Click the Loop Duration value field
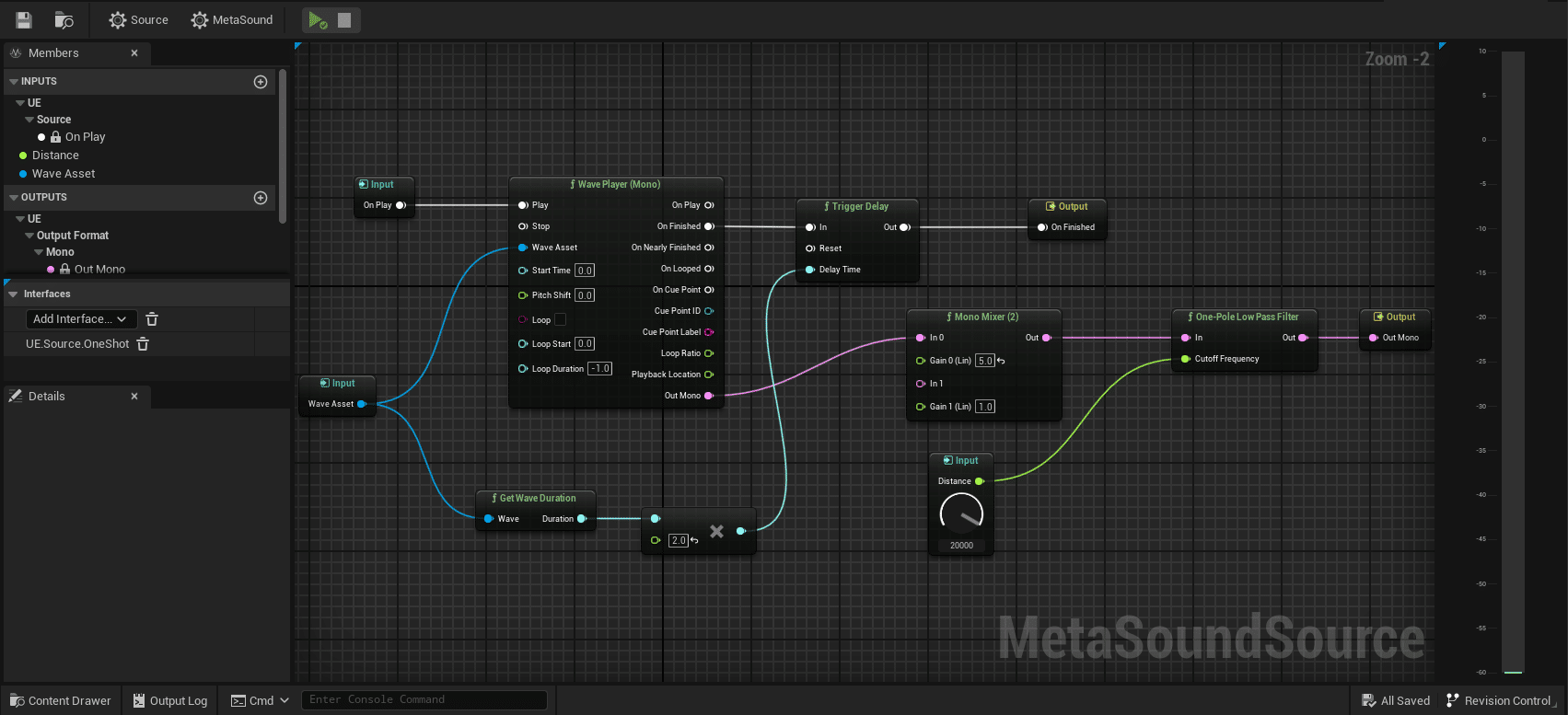Viewport: 1568px width, 715px height. tap(600, 369)
